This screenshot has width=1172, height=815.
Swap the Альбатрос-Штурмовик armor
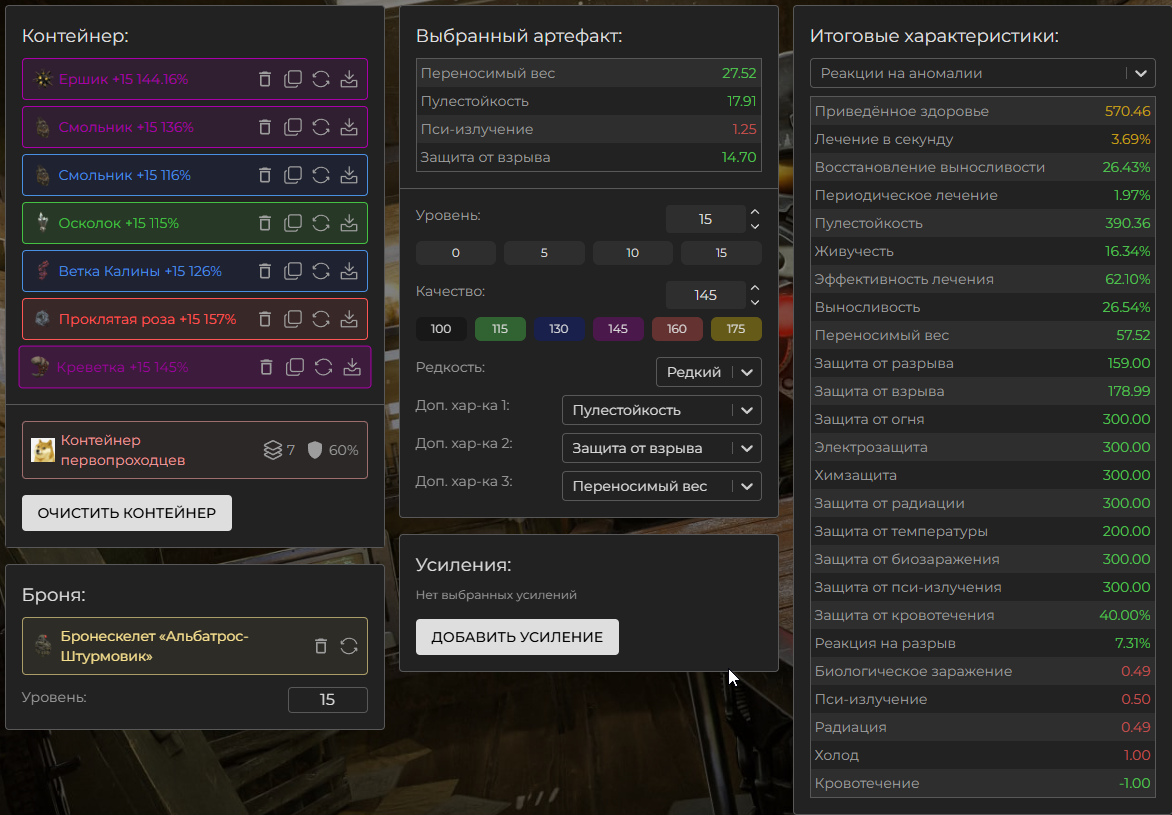click(349, 646)
